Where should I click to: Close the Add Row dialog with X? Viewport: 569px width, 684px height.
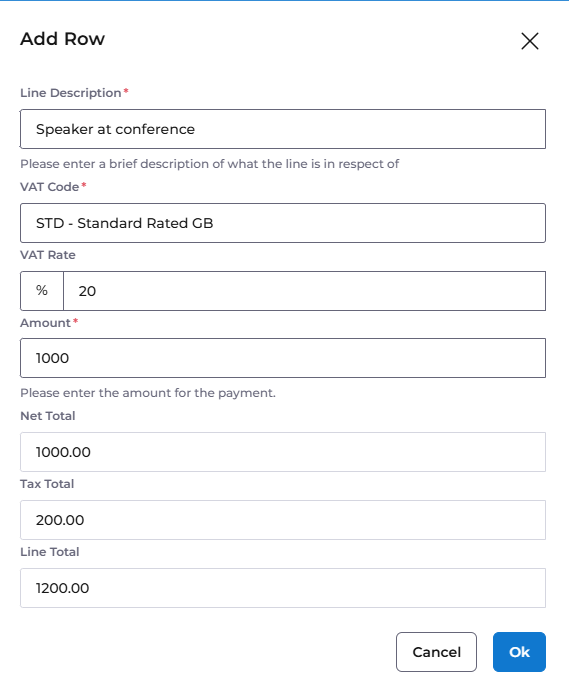pos(530,41)
